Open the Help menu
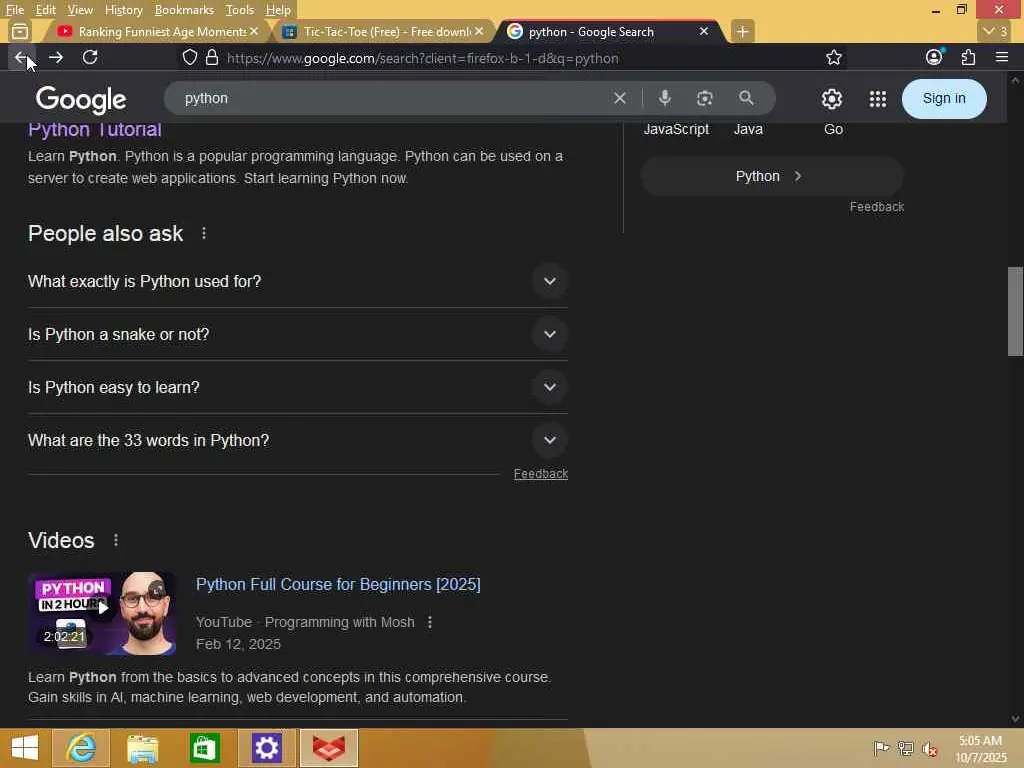Viewport: 1024px width, 768px height. click(278, 10)
